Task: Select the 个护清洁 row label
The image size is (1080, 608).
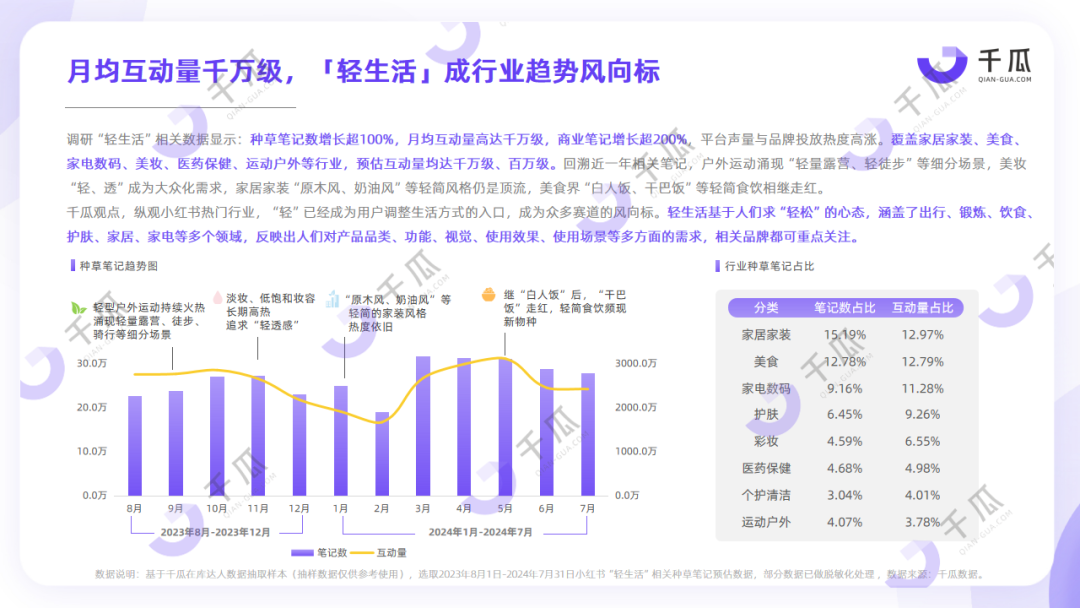Action: [x=766, y=495]
